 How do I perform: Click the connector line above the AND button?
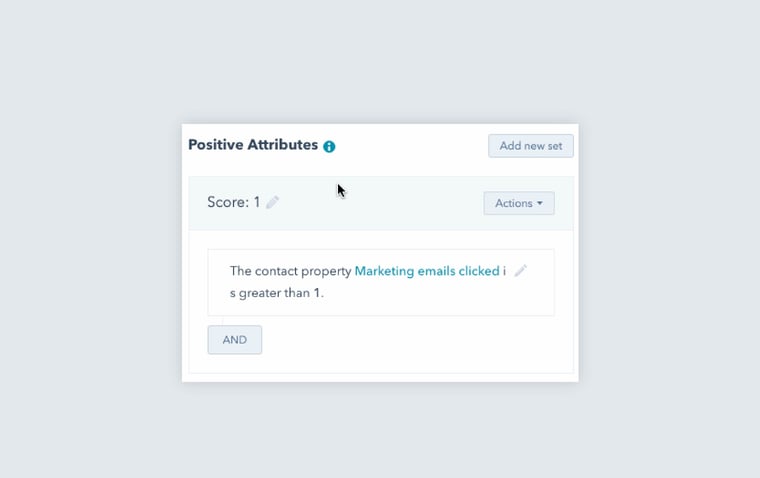click(x=222, y=320)
